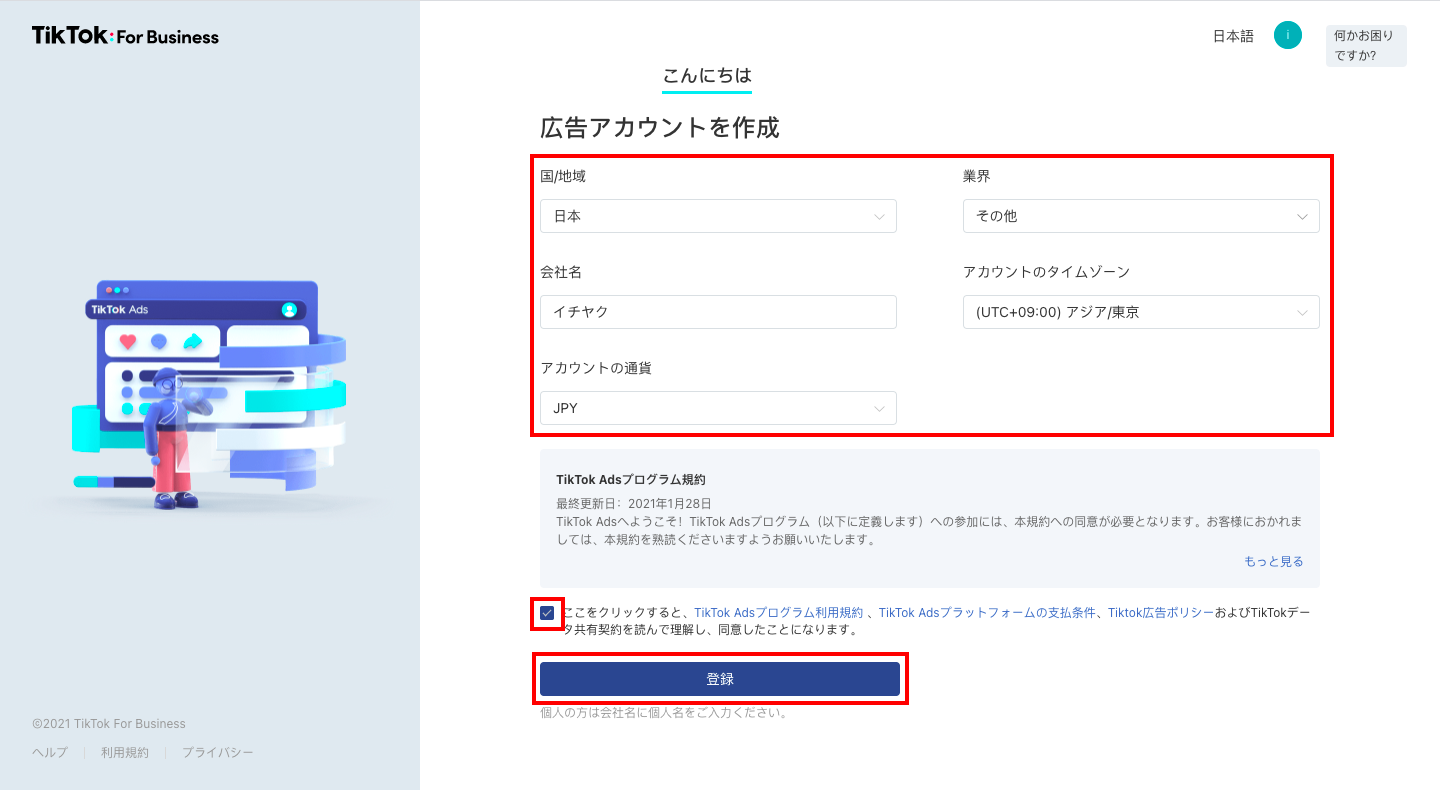Open TikTok Adsプログラム利用規約 link
The height and width of the screenshot is (790, 1440).
(778, 613)
